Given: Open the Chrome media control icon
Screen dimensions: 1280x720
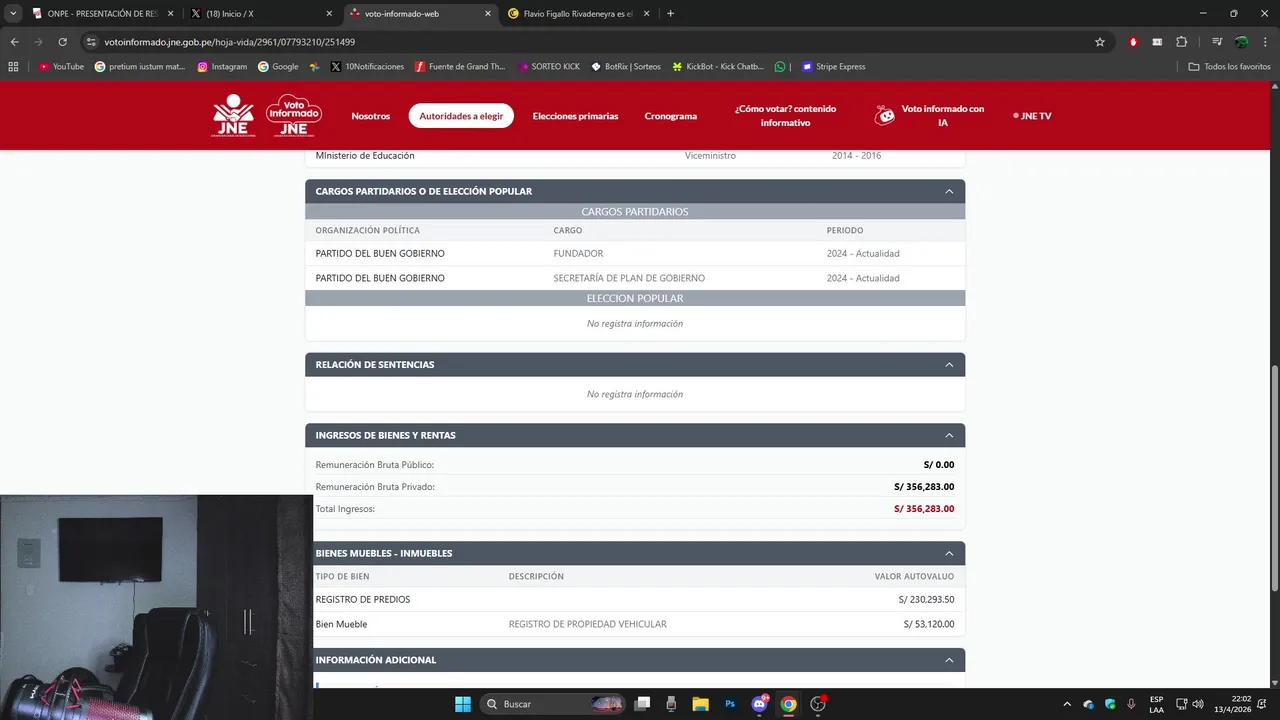Looking at the screenshot, I should 1217,42.
